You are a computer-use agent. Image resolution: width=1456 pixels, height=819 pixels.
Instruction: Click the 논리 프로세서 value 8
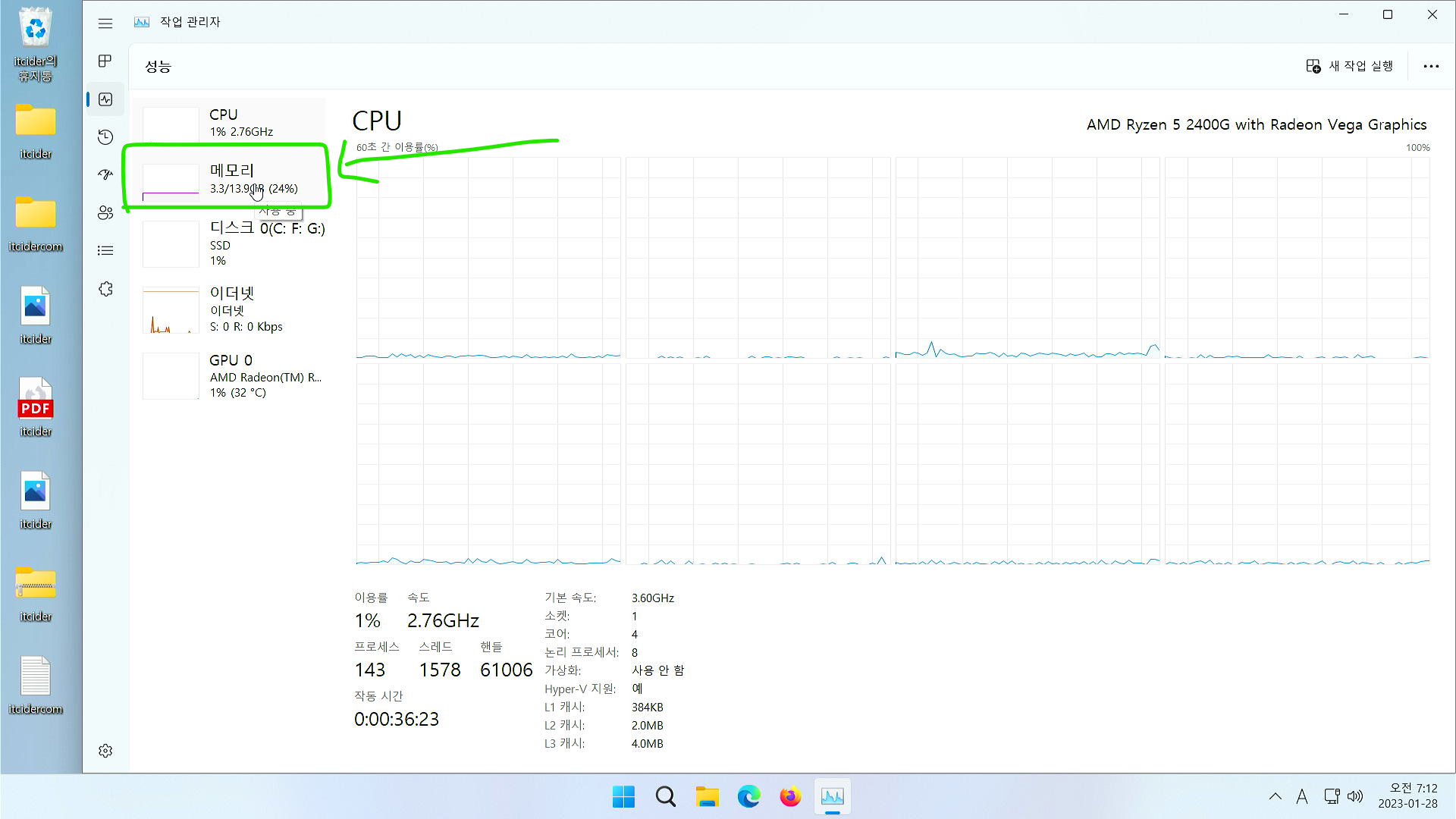tap(635, 653)
